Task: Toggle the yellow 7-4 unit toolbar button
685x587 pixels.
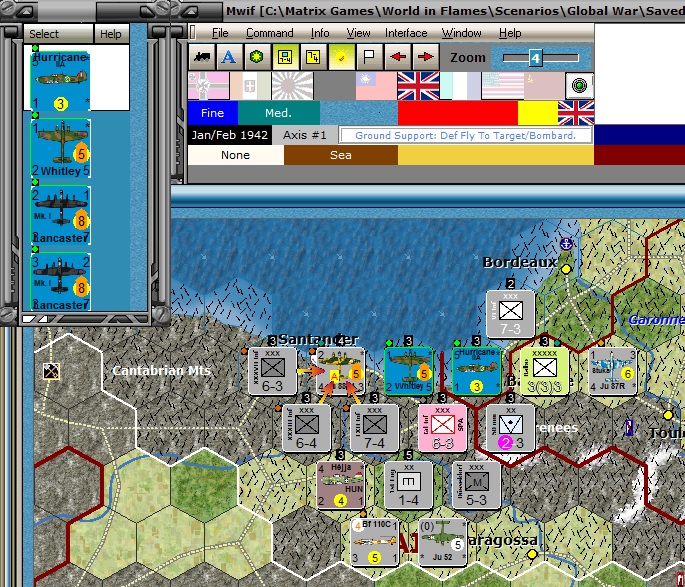Action: coord(313,57)
